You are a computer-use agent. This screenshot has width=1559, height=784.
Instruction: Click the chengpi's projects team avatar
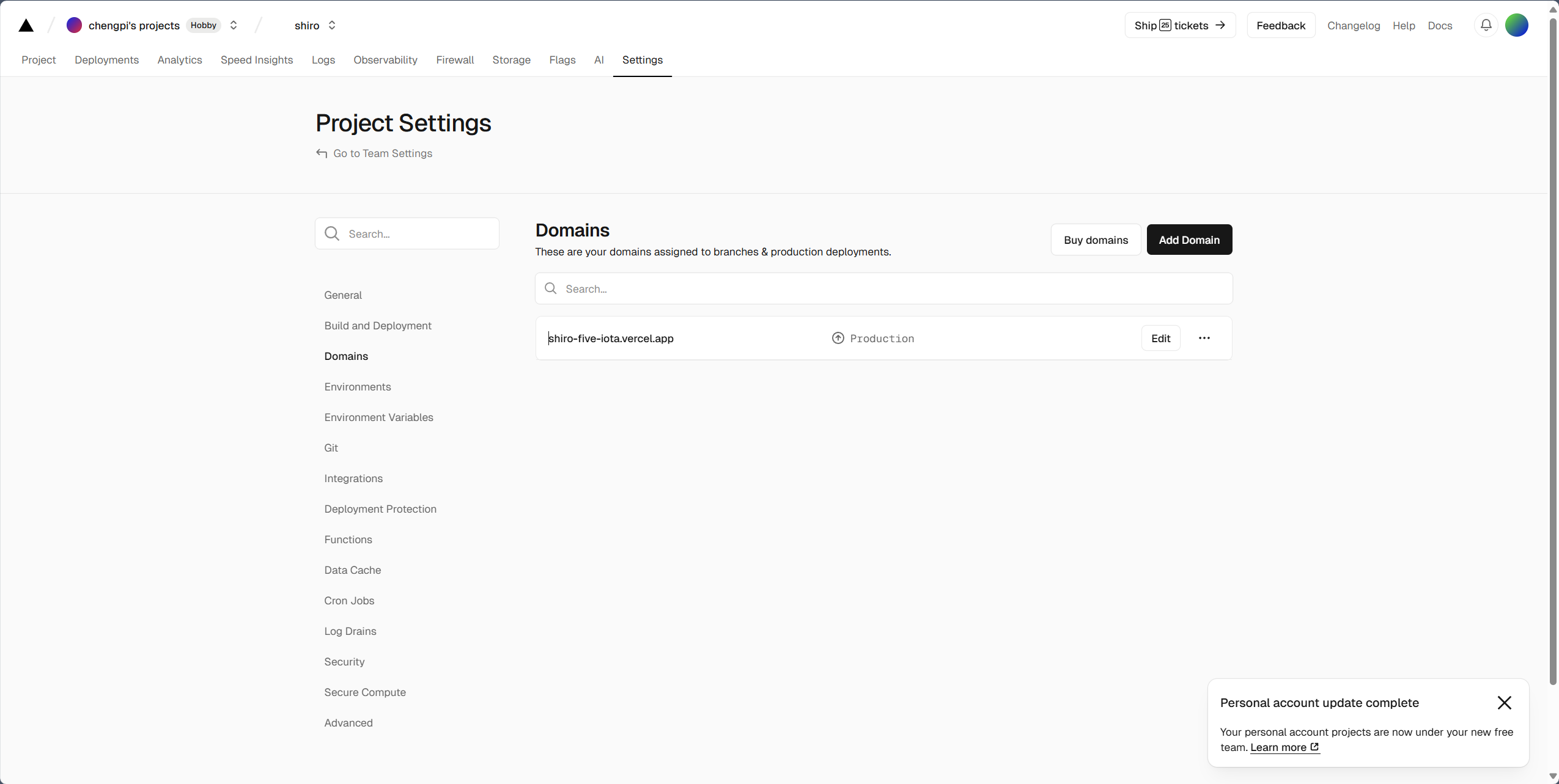click(x=74, y=25)
